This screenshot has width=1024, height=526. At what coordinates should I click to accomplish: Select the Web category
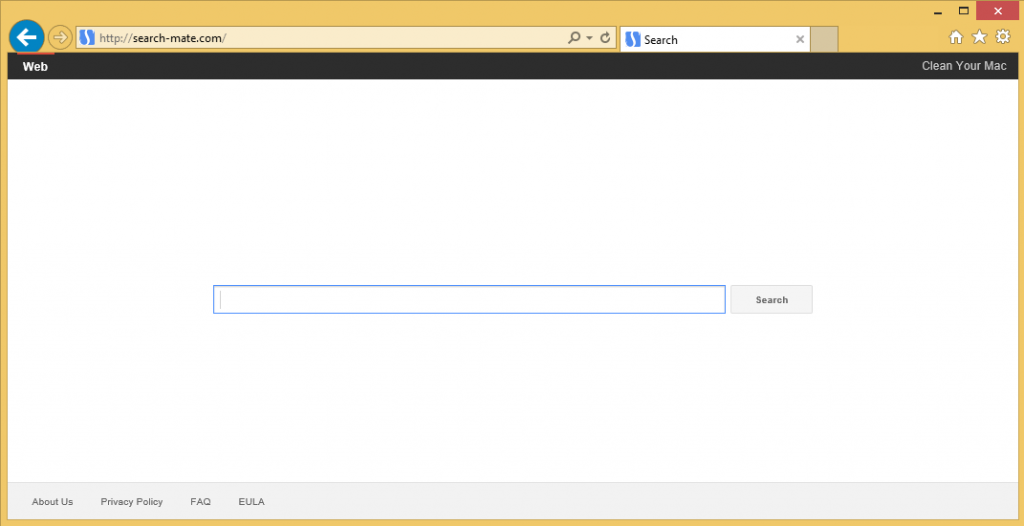coord(35,66)
